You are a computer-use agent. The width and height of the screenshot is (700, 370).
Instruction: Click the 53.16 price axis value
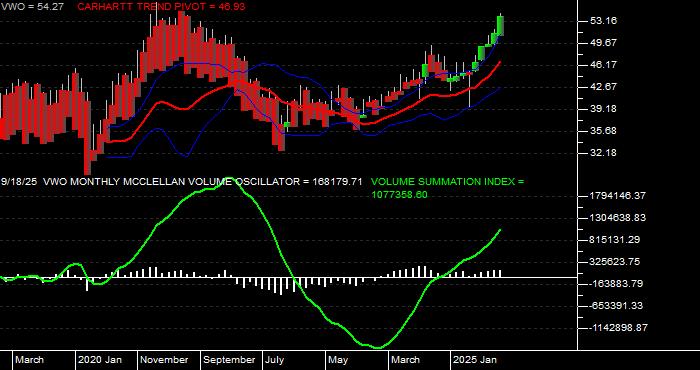[603, 21]
